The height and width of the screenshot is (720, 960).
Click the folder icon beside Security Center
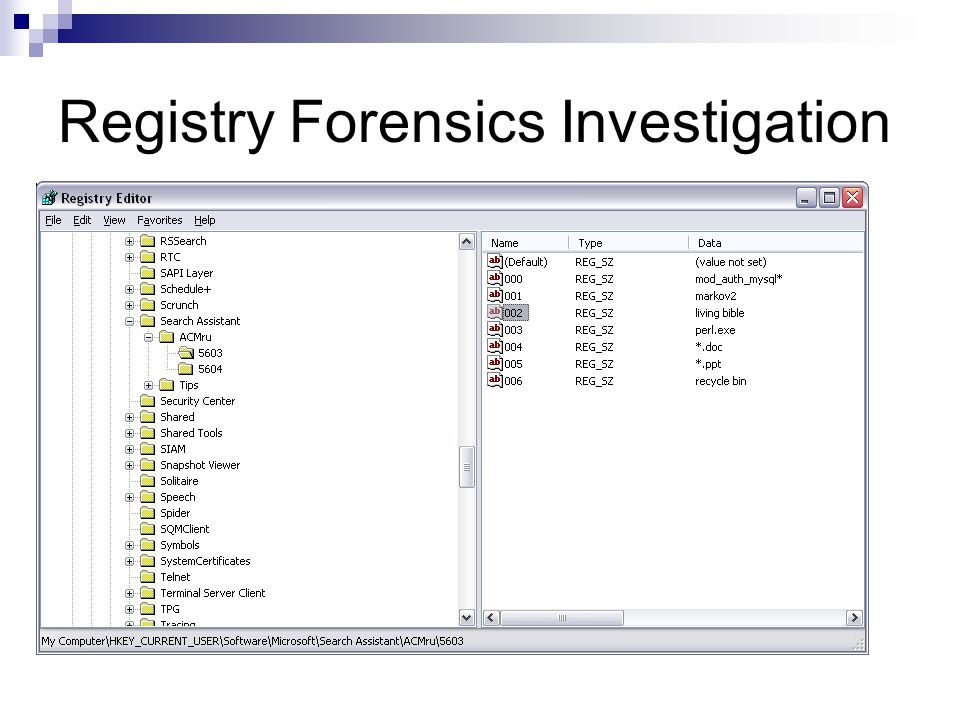(148, 401)
